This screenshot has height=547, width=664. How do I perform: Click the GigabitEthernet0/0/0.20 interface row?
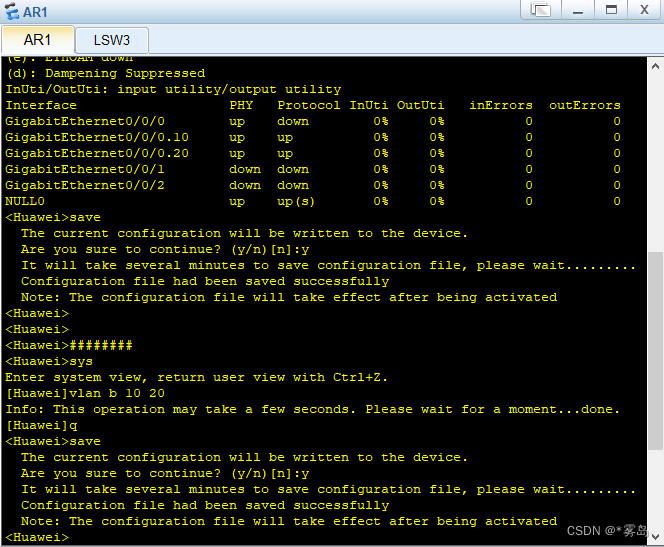[x=313, y=153]
